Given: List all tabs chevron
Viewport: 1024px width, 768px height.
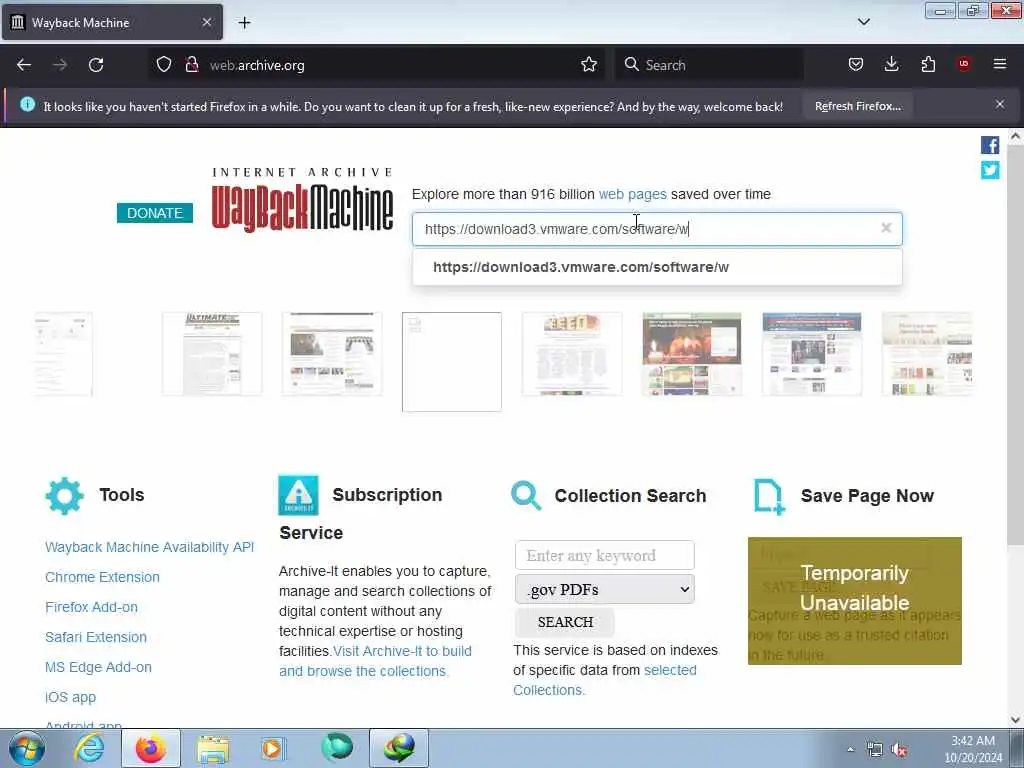Looking at the screenshot, I should (863, 22).
